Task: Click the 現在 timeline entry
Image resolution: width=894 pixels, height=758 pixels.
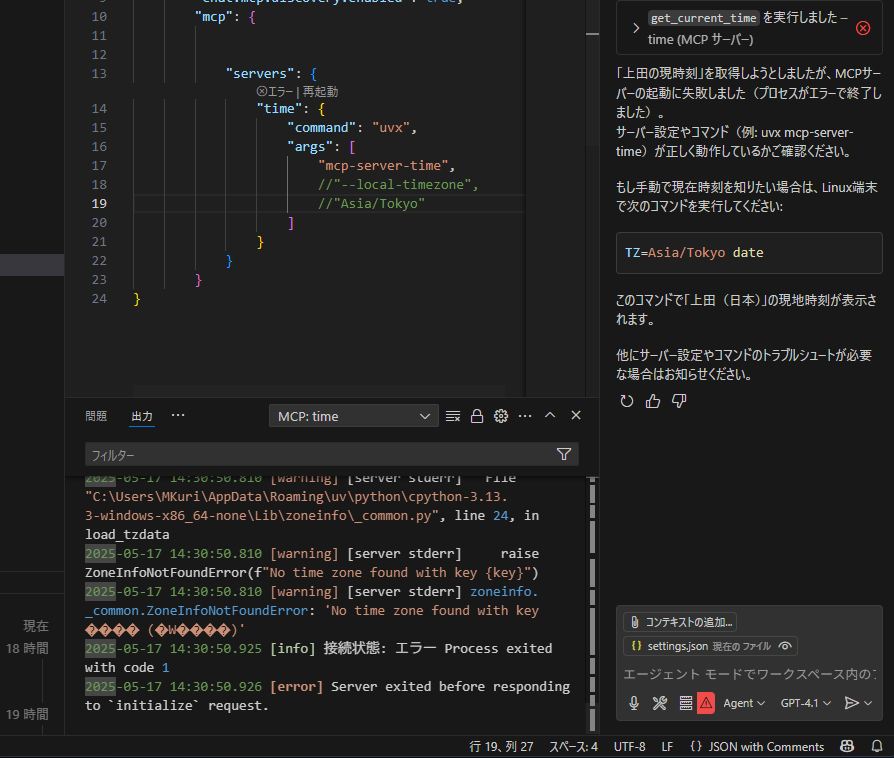Action: [35, 626]
